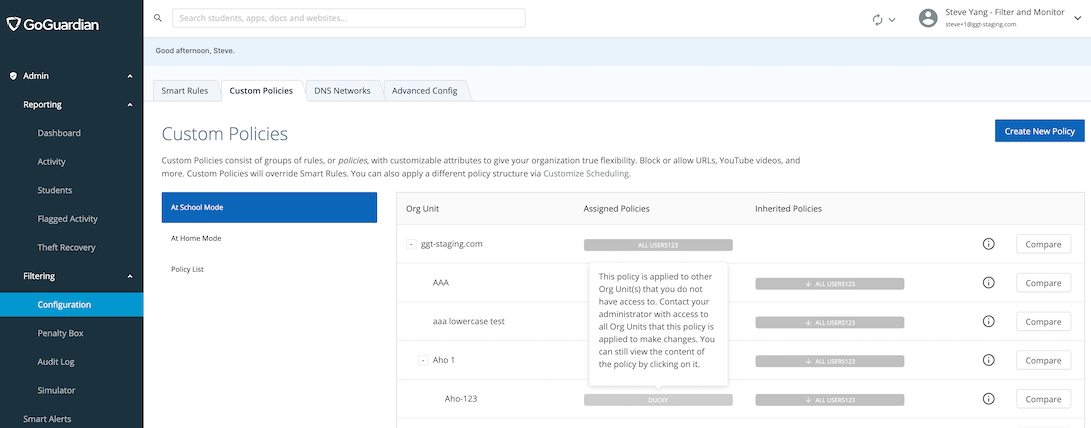This screenshot has height=428, width=1091.
Task: Open the dropdown next to the sync icon
Action: 892,20
